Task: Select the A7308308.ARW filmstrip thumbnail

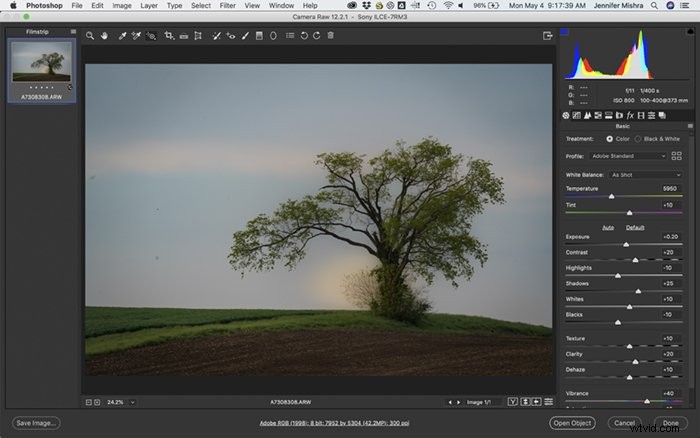Action: (x=42, y=71)
